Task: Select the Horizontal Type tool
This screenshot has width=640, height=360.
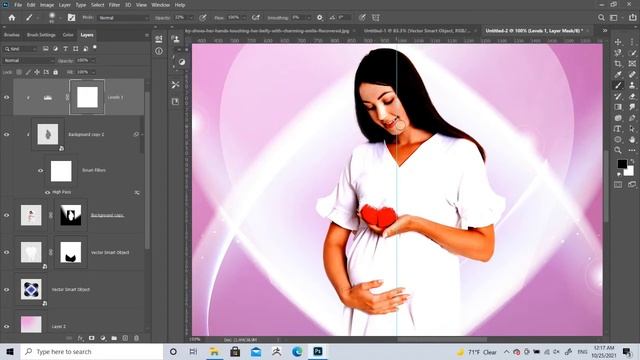Action: point(618,129)
